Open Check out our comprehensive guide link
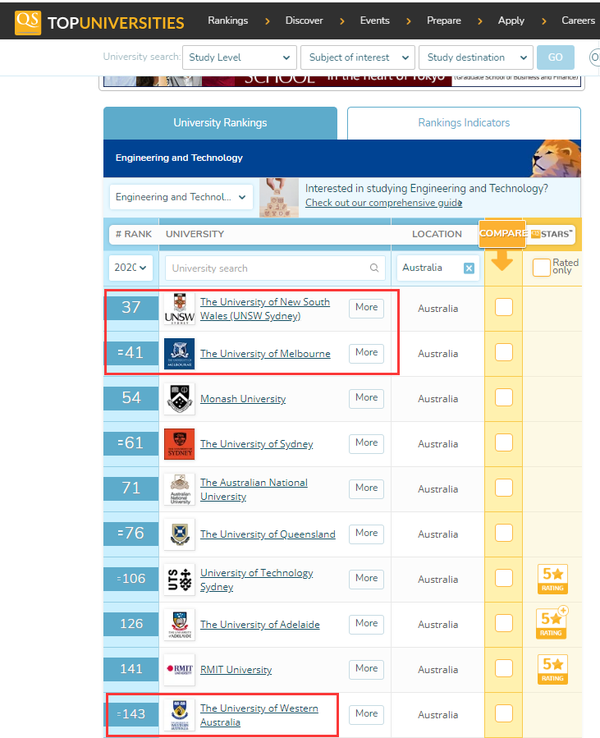The height and width of the screenshot is (738, 600). click(x=384, y=203)
